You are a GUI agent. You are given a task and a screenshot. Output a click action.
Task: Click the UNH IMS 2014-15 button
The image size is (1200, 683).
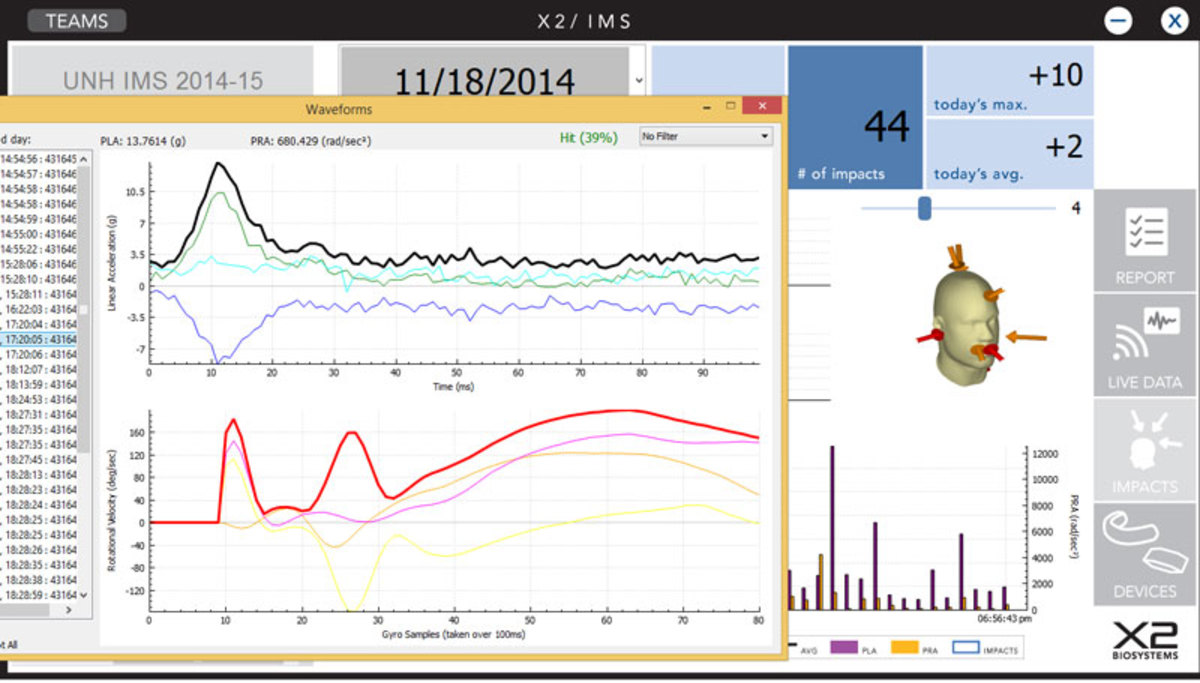pos(162,80)
